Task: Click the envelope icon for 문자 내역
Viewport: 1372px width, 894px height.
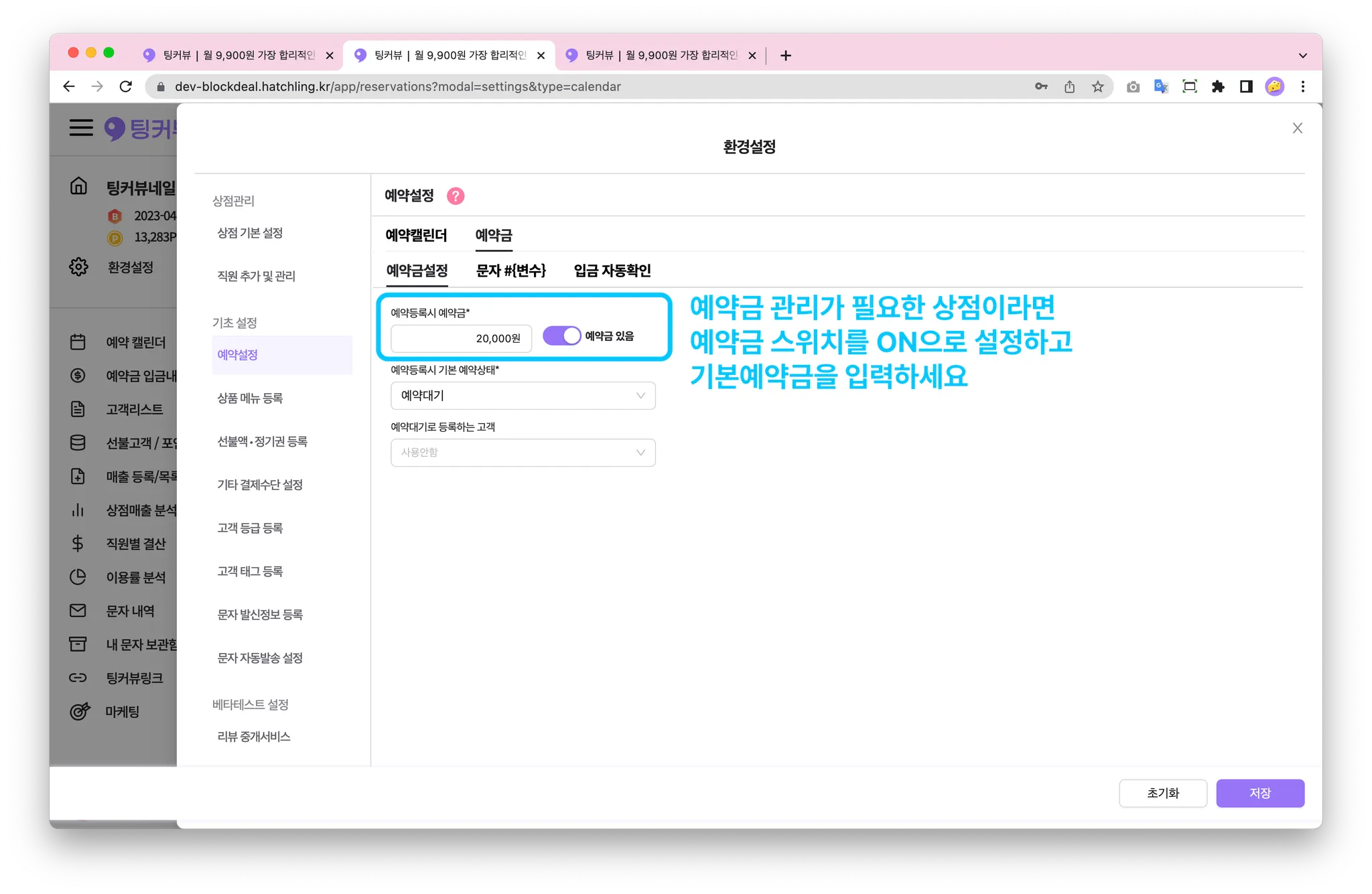Action: click(x=78, y=611)
